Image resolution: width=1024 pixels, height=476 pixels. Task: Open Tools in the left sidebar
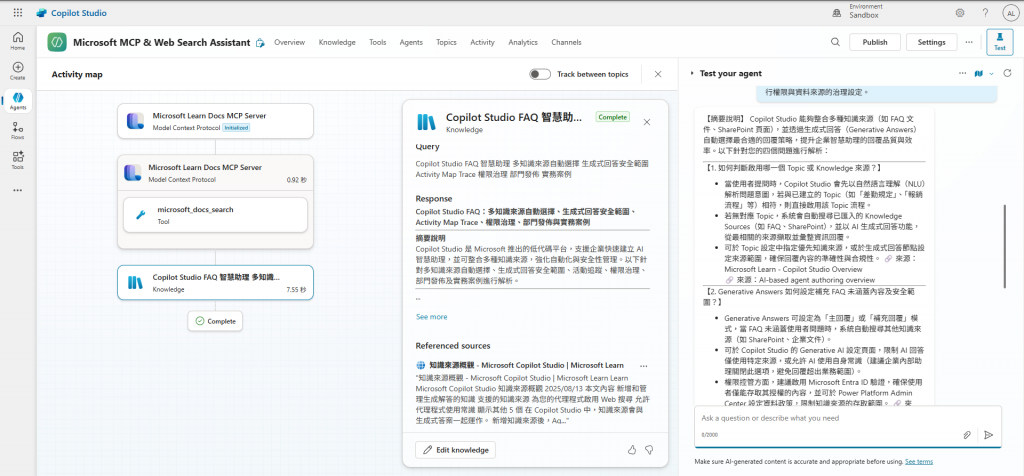tap(18, 161)
